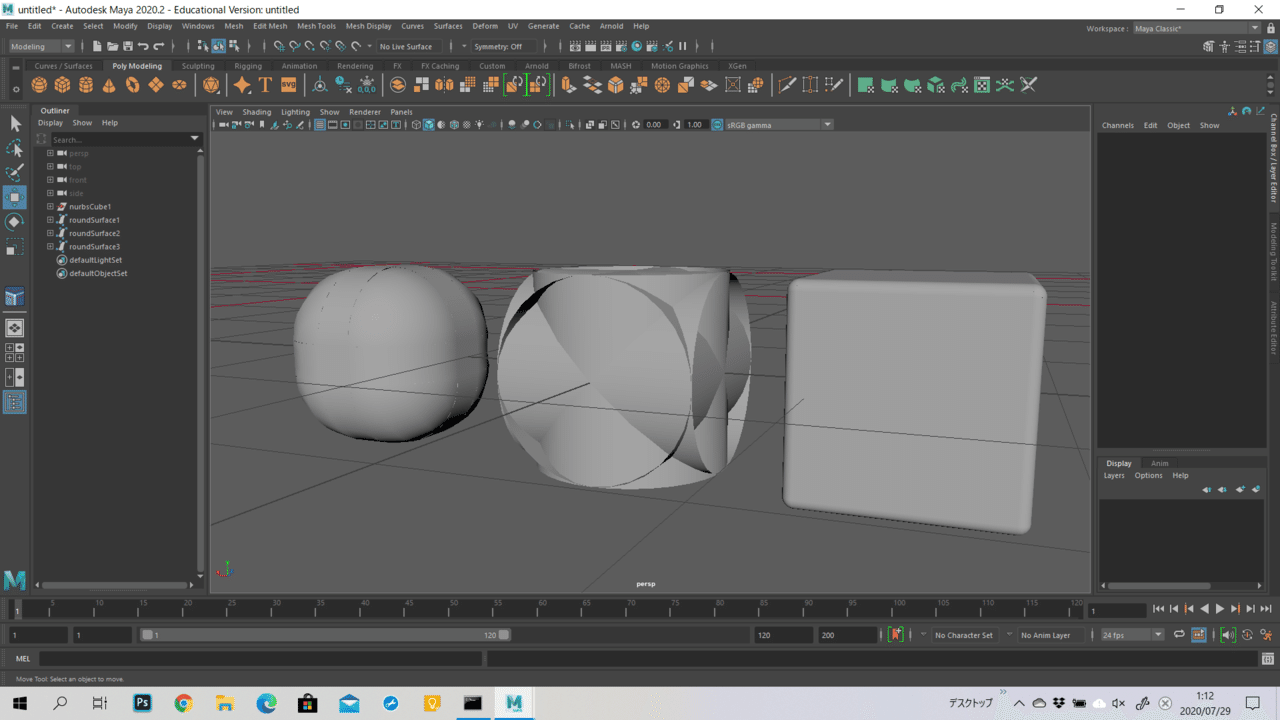Click the Platonic solid shelf icon
The height and width of the screenshot is (720, 1280).
tap(211, 85)
